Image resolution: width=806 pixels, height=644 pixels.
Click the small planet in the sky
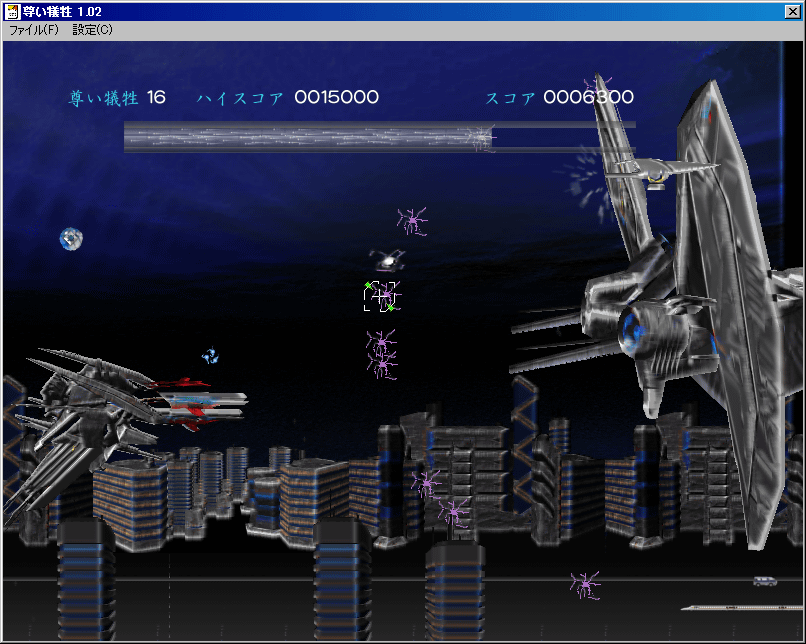coord(71,239)
